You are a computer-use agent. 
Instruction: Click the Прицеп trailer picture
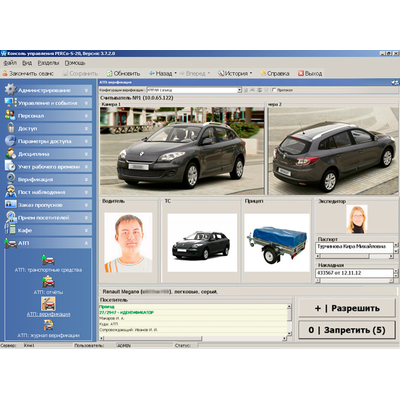(x=277, y=242)
